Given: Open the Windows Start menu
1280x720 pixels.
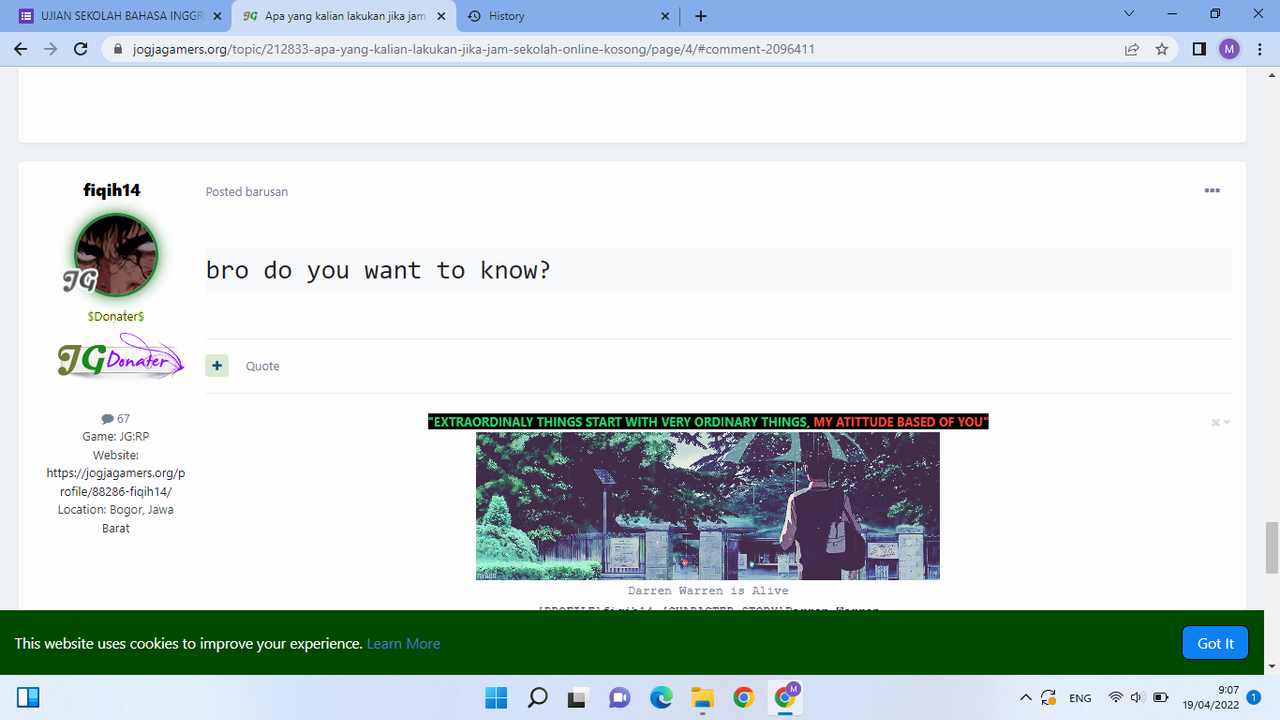Looking at the screenshot, I should tap(496, 697).
